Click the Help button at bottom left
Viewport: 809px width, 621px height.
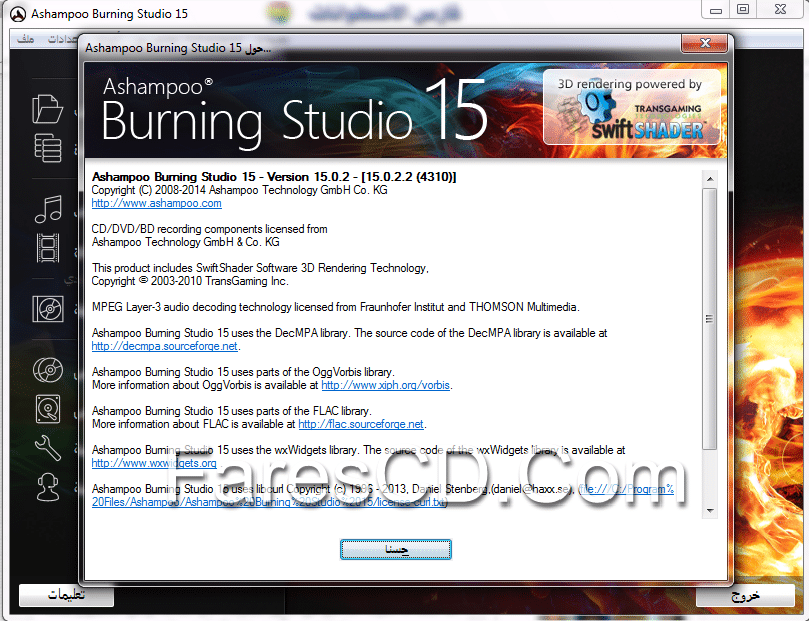pos(66,595)
